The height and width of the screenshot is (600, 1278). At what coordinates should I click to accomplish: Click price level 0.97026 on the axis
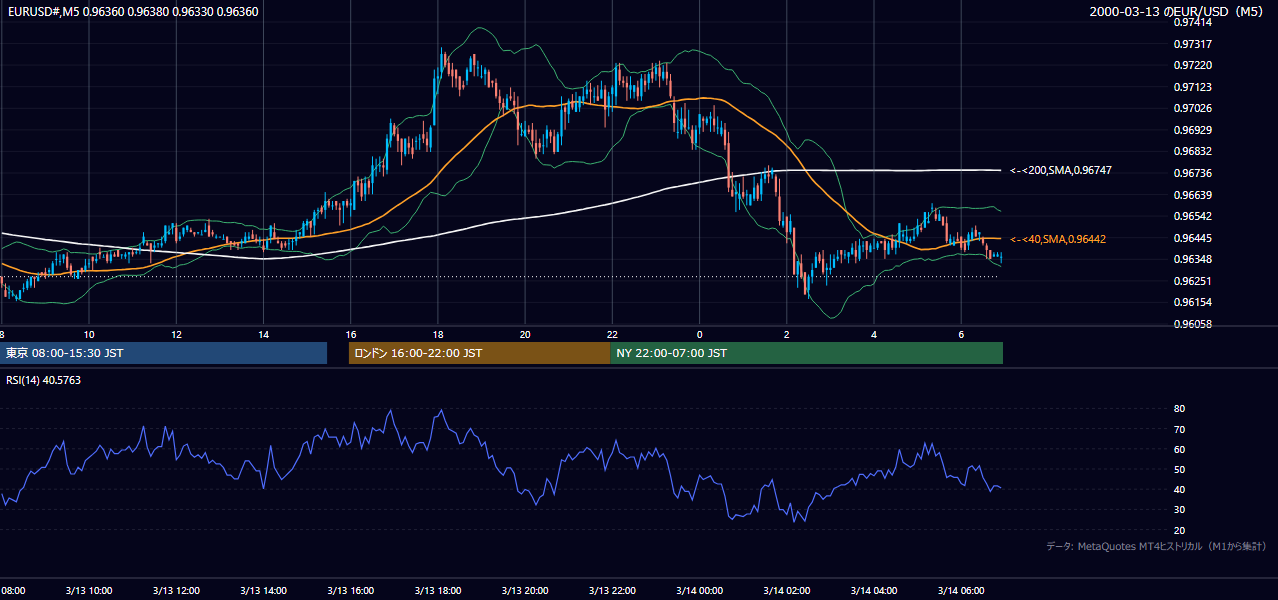1194,108
